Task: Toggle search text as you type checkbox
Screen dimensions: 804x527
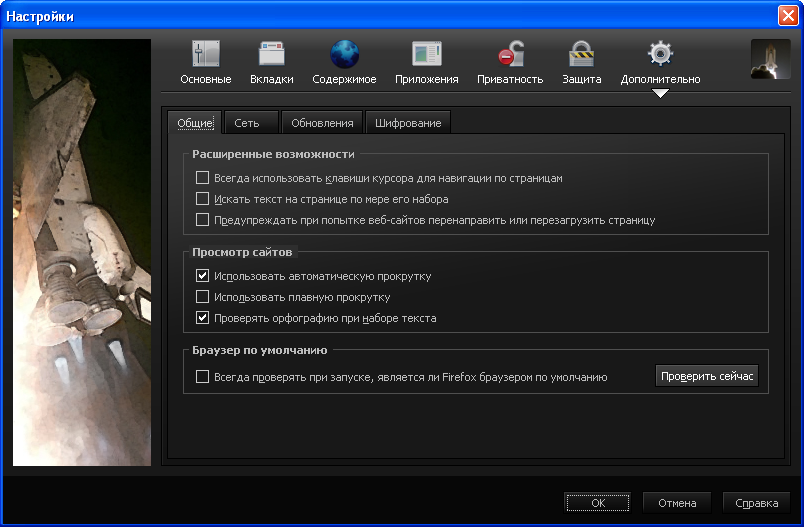Action: (x=203, y=199)
